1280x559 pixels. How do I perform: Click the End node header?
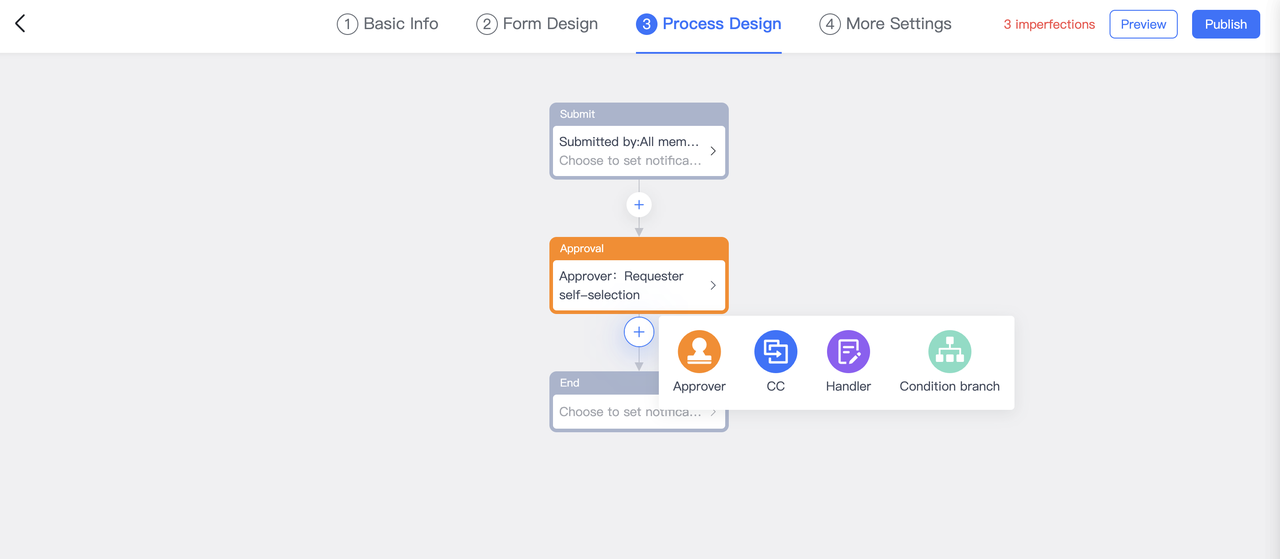tap(600, 382)
